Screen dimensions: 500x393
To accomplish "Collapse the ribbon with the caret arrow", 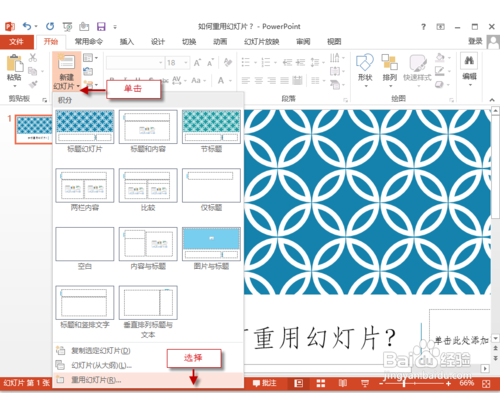I will (492, 99).
